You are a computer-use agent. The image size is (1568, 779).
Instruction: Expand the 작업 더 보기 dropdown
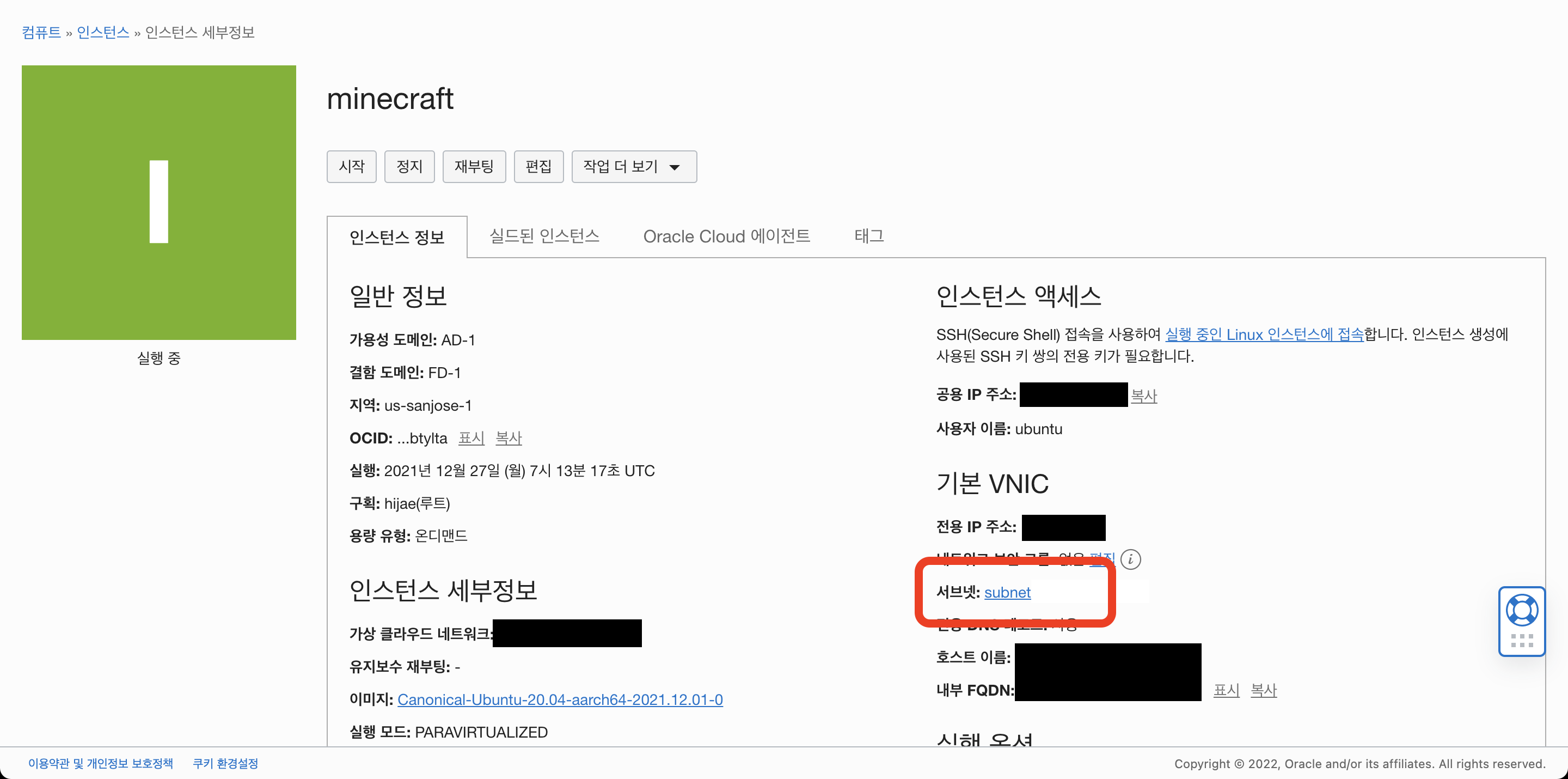634,166
